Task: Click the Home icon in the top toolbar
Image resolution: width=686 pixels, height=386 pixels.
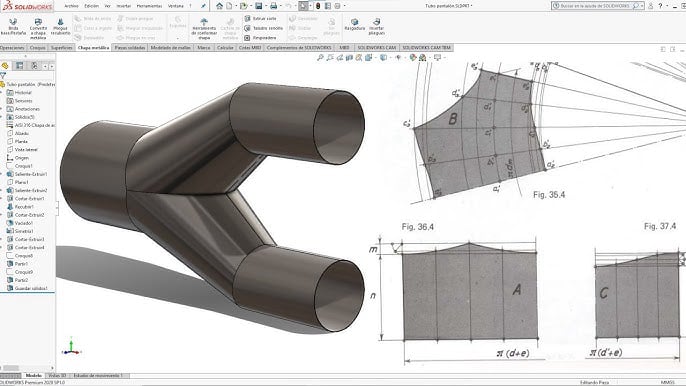Action: point(220,6)
